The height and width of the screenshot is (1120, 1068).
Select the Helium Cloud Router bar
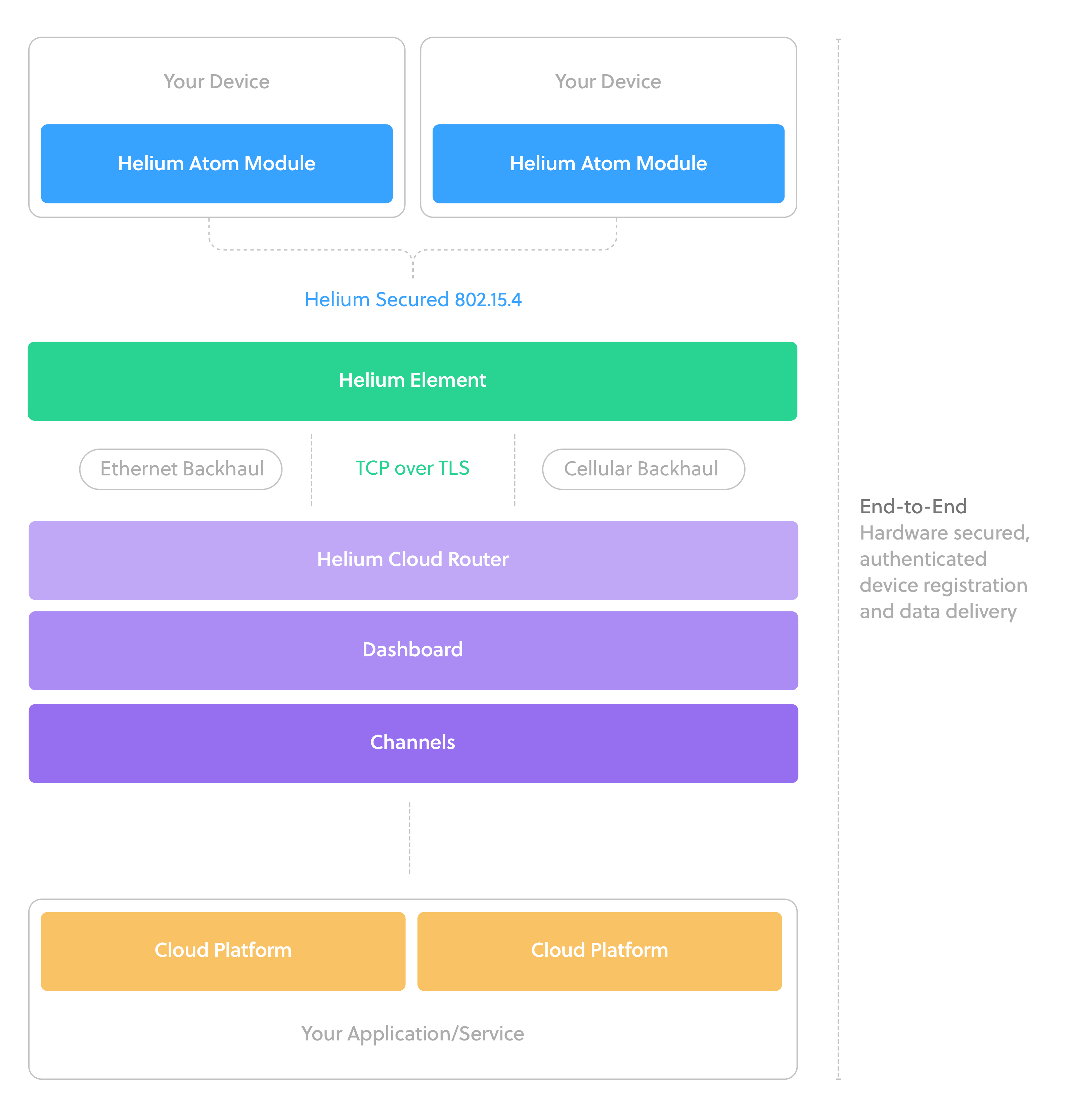(x=413, y=560)
